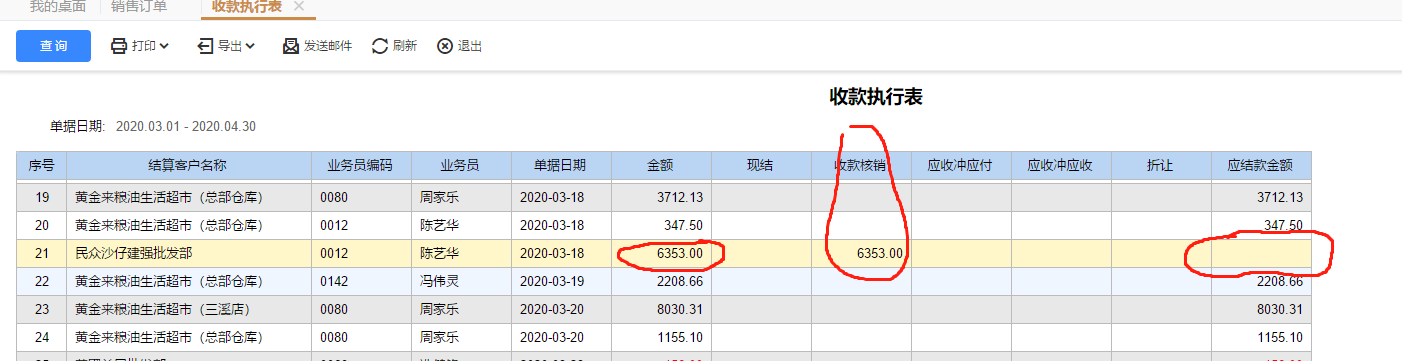Screen dimensions: 1402x361
Task: Click amount 6353.00 in 金额 column
Action: pyautogui.click(x=680, y=254)
